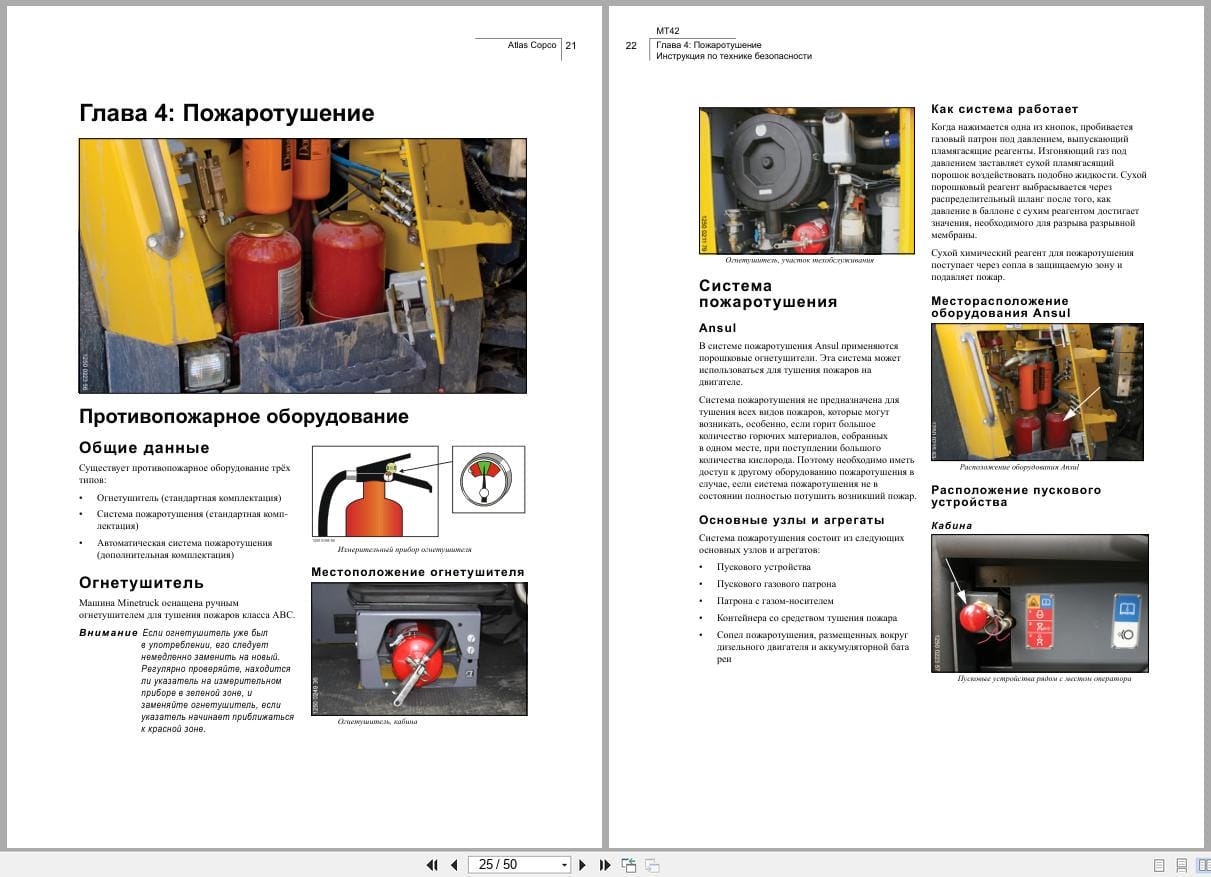Click the heading 'Противопожарное оборудование'
Image resolution: width=1211 pixels, height=877 pixels.
[x=244, y=417]
